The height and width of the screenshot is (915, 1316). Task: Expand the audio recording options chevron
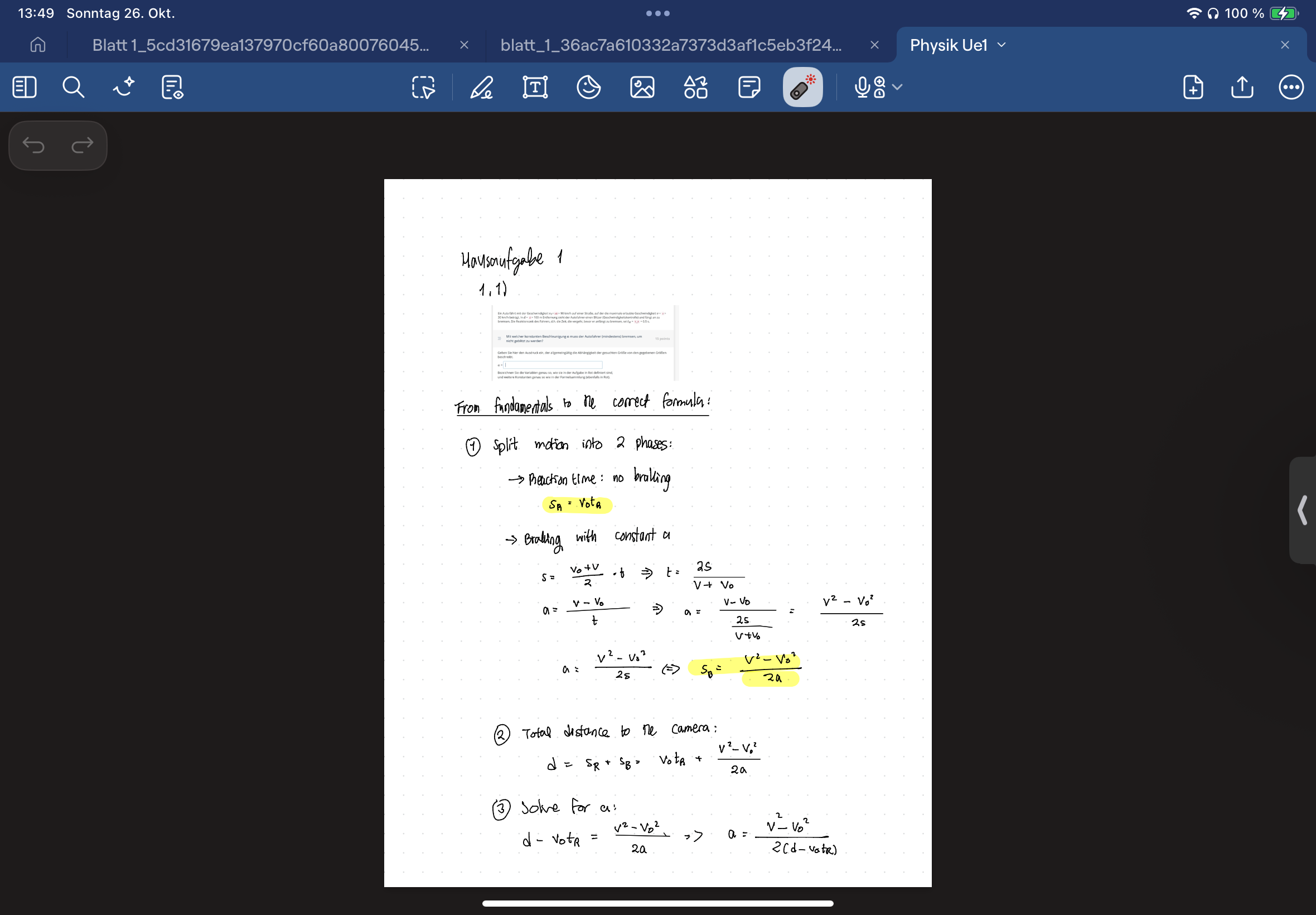point(898,87)
